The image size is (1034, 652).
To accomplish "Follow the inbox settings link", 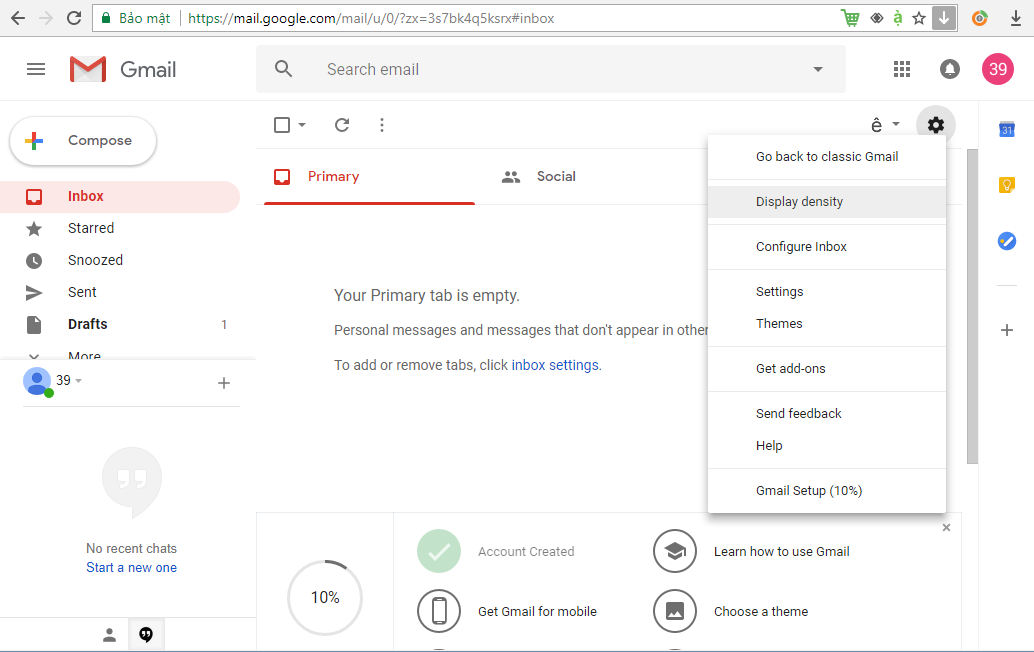I will tap(555, 365).
